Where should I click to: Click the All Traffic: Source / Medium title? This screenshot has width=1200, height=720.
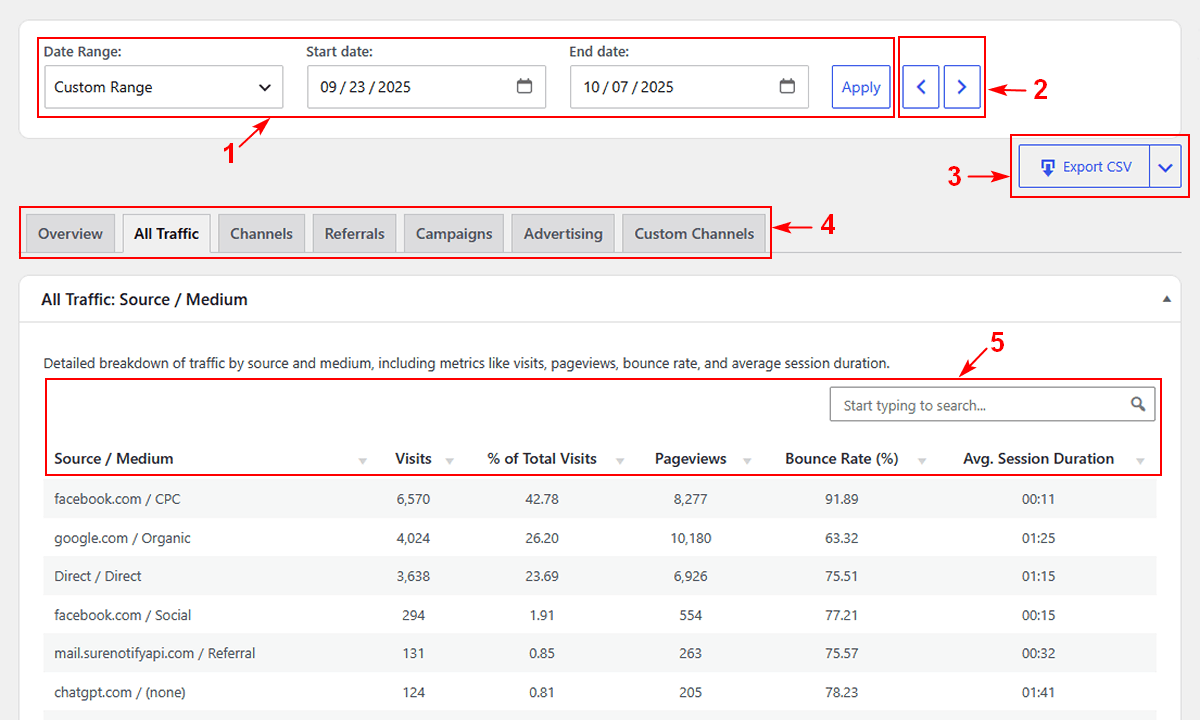click(144, 299)
